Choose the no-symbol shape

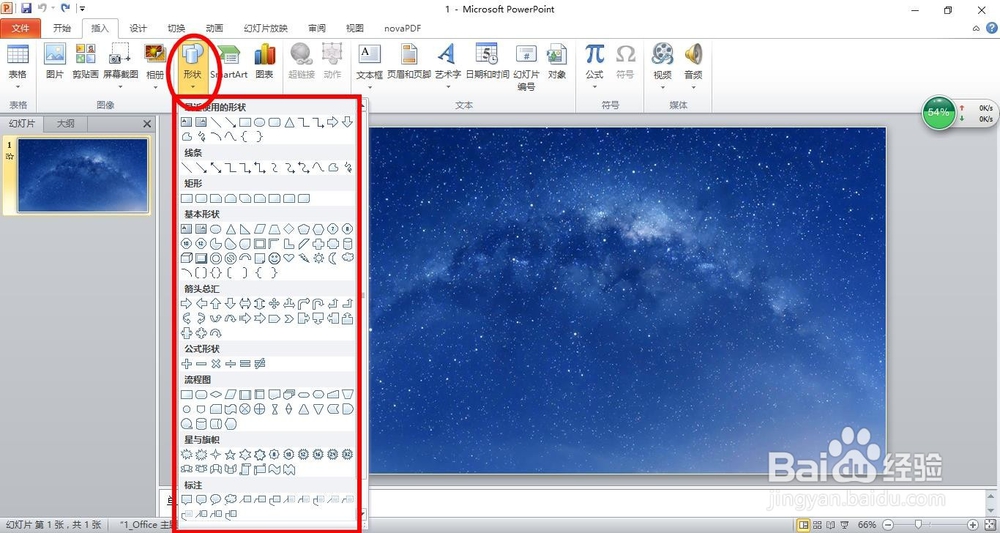(x=230, y=258)
